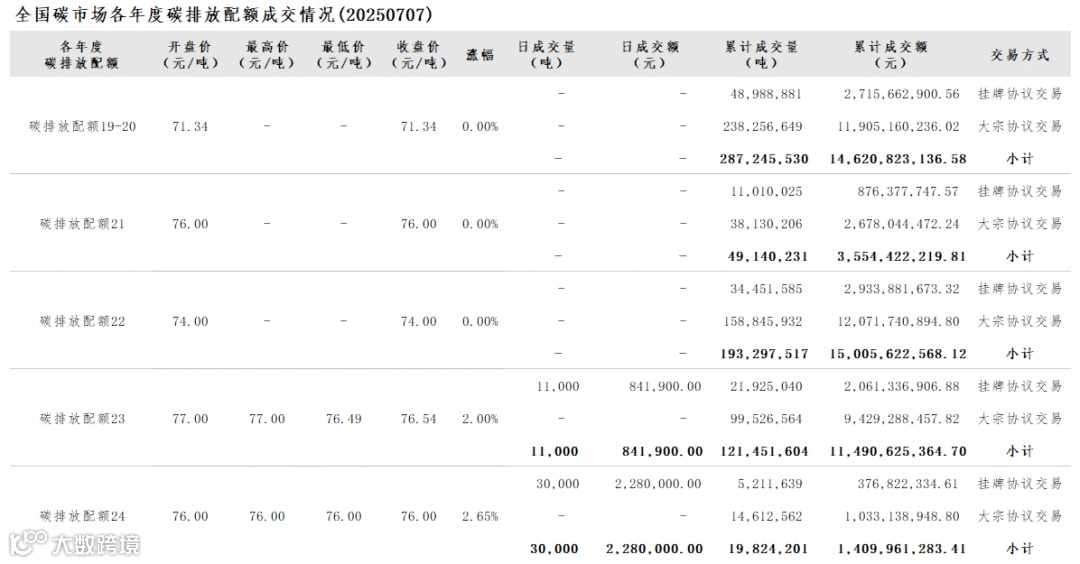Click cumulative volume 193,297,517
This screenshot has width=1080, height=564.
click(764, 354)
